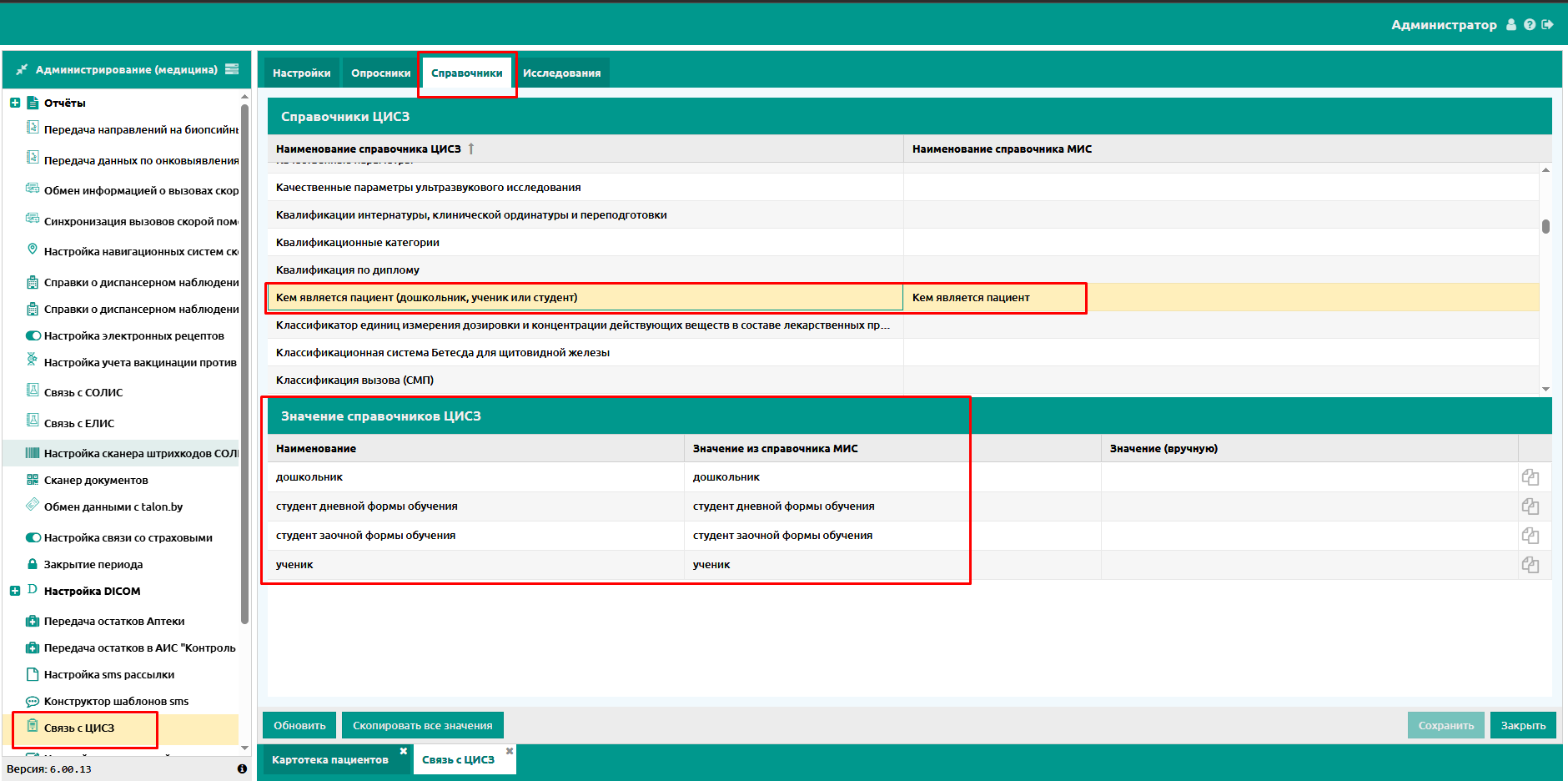The image size is (1568, 781).
Task: Copy value icon in the дошкольник row
Action: coord(1530,477)
